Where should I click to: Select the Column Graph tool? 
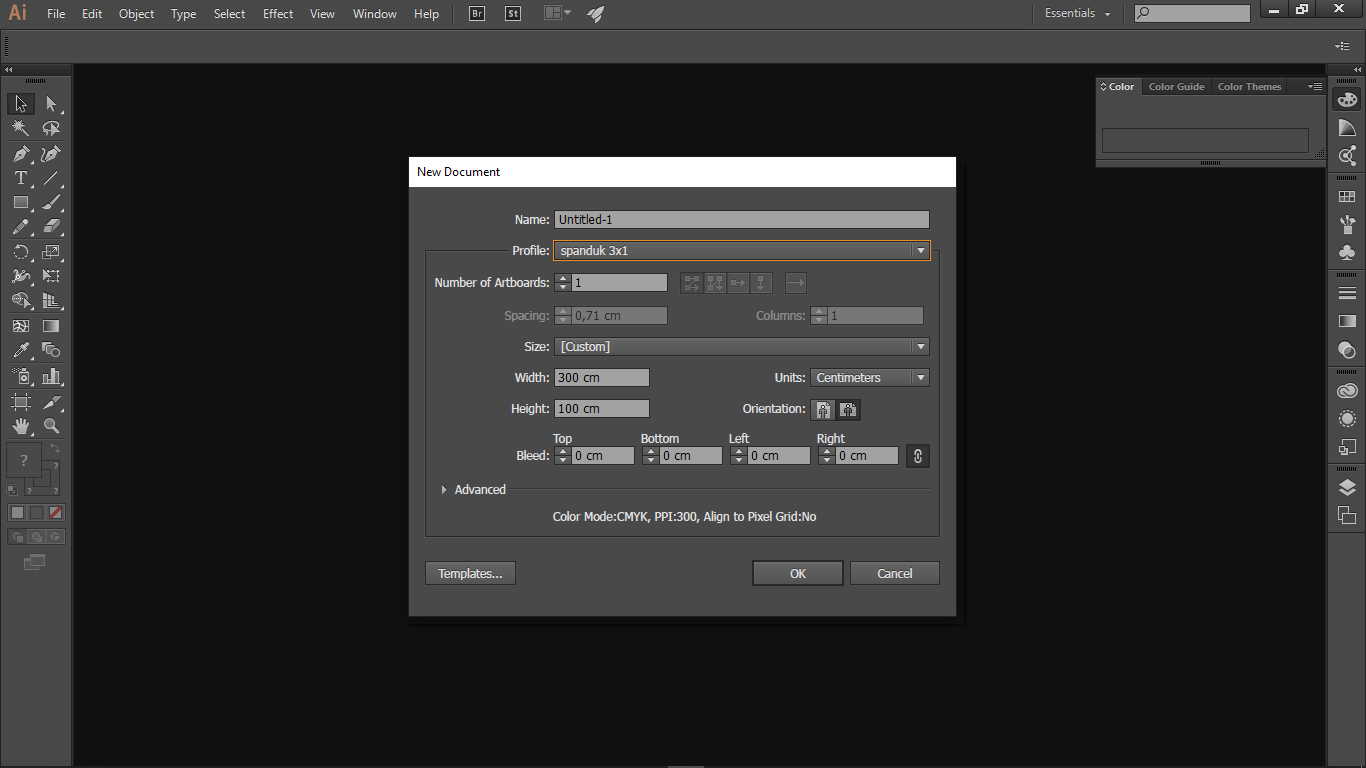[51, 376]
